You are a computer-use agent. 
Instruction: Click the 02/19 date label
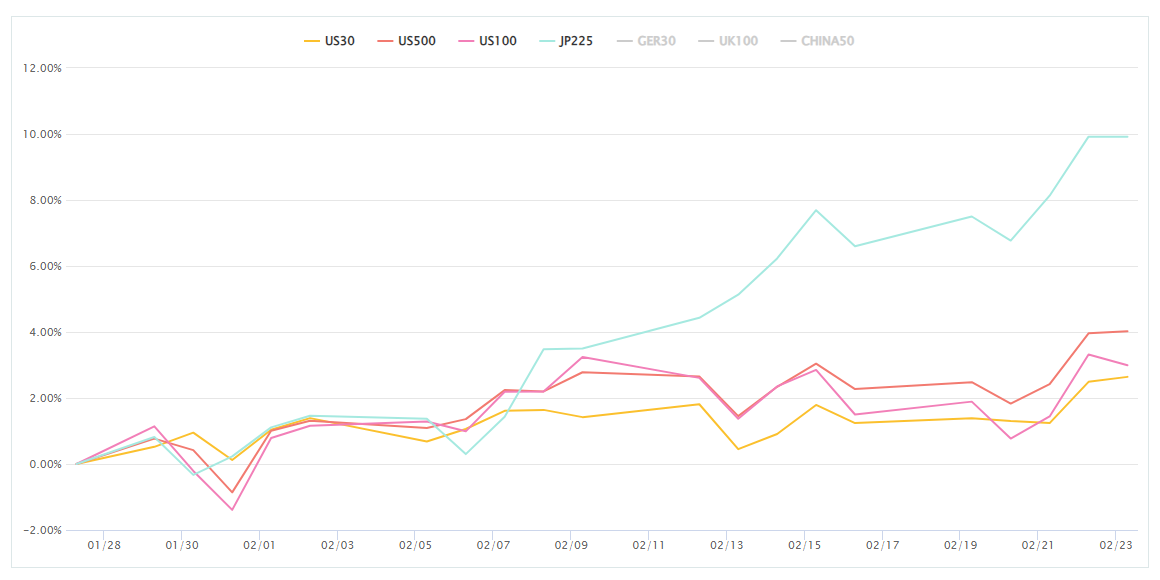pyautogui.click(x=960, y=546)
